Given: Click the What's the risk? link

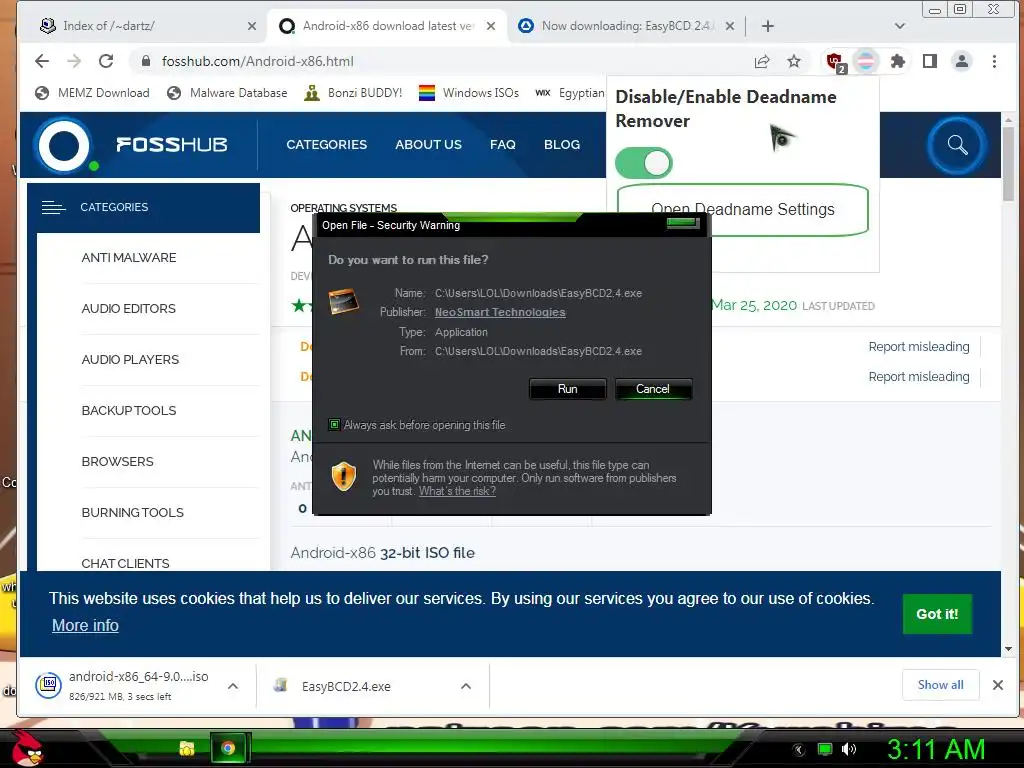Looking at the screenshot, I should pos(457,491).
